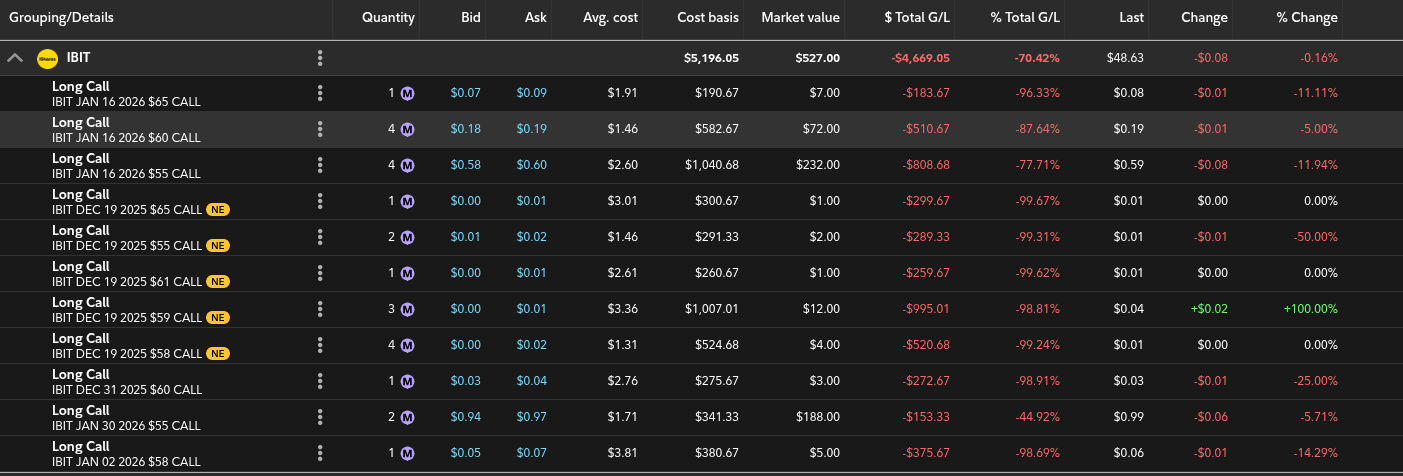The image size is (1403, 476).
Task: Click margin M badge on DEC 31 $60 CALL
Action: pos(408,381)
